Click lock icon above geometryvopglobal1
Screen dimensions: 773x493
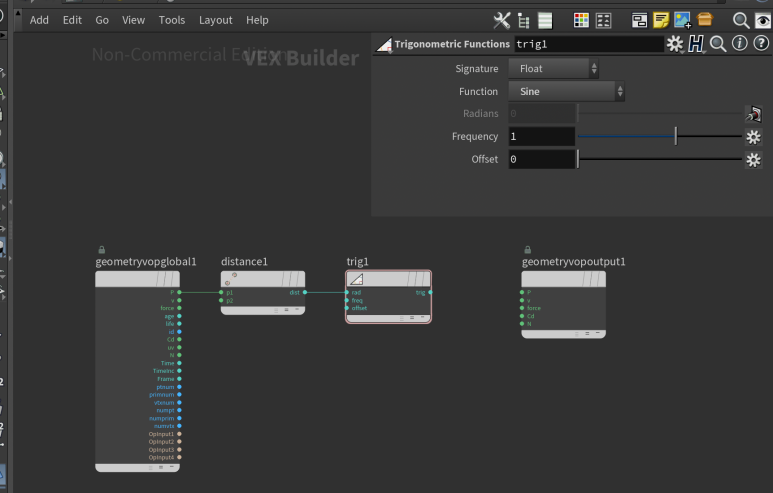[x=102, y=250]
